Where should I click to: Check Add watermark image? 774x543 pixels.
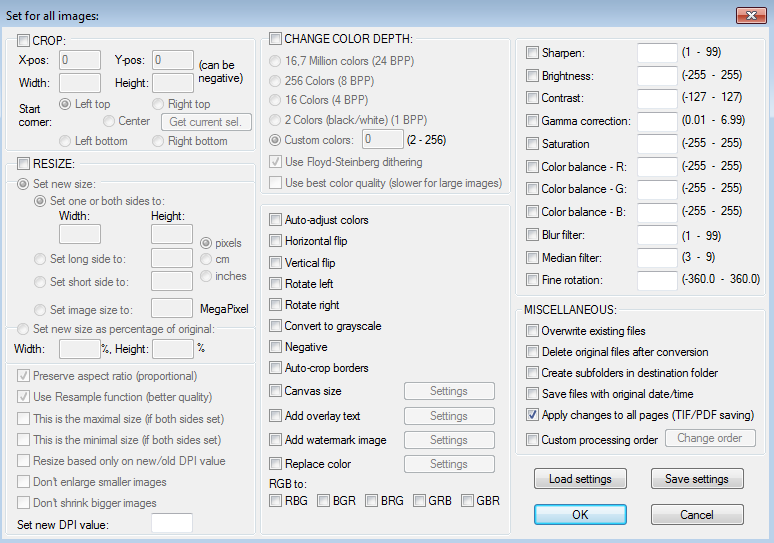275,440
